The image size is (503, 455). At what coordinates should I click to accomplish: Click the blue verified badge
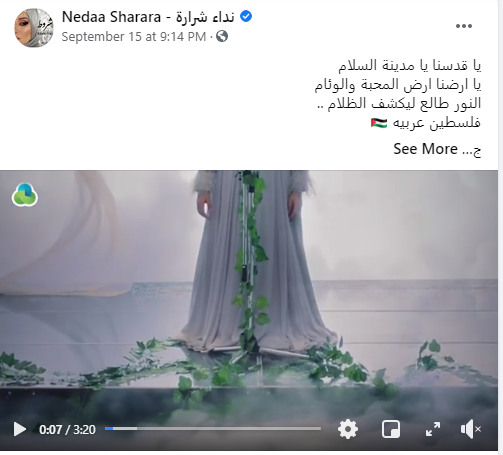246,16
